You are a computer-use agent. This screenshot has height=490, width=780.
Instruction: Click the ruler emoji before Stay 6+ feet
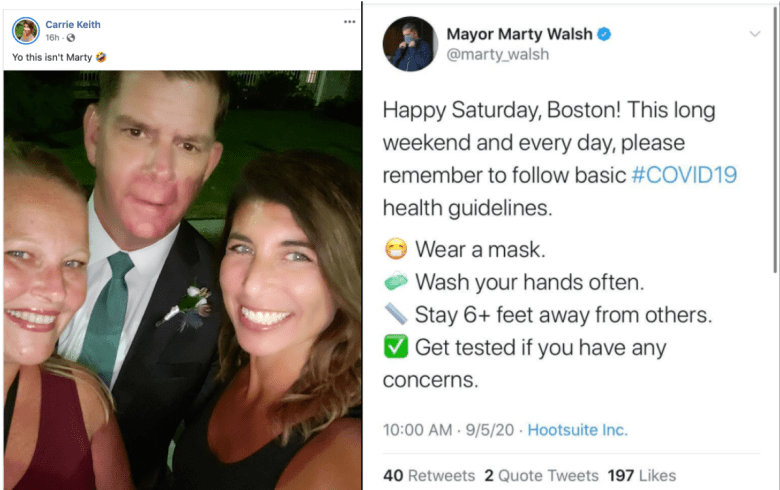396,314
